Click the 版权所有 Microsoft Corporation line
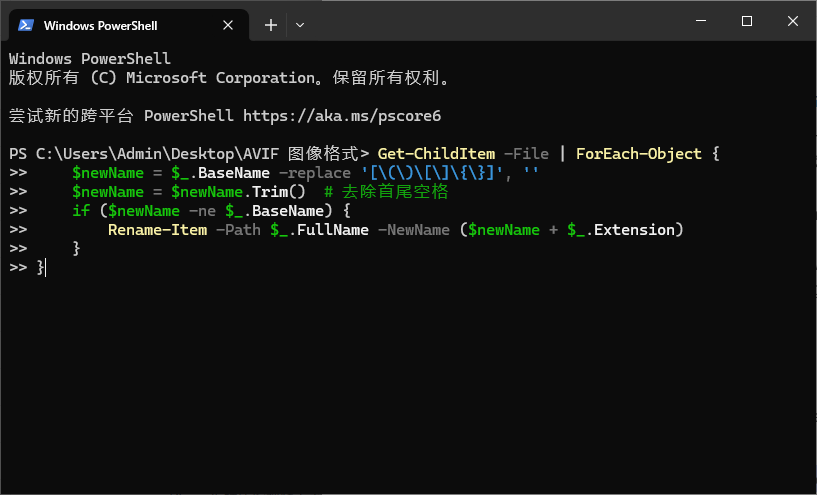817x495 pixels. point(229,78)
